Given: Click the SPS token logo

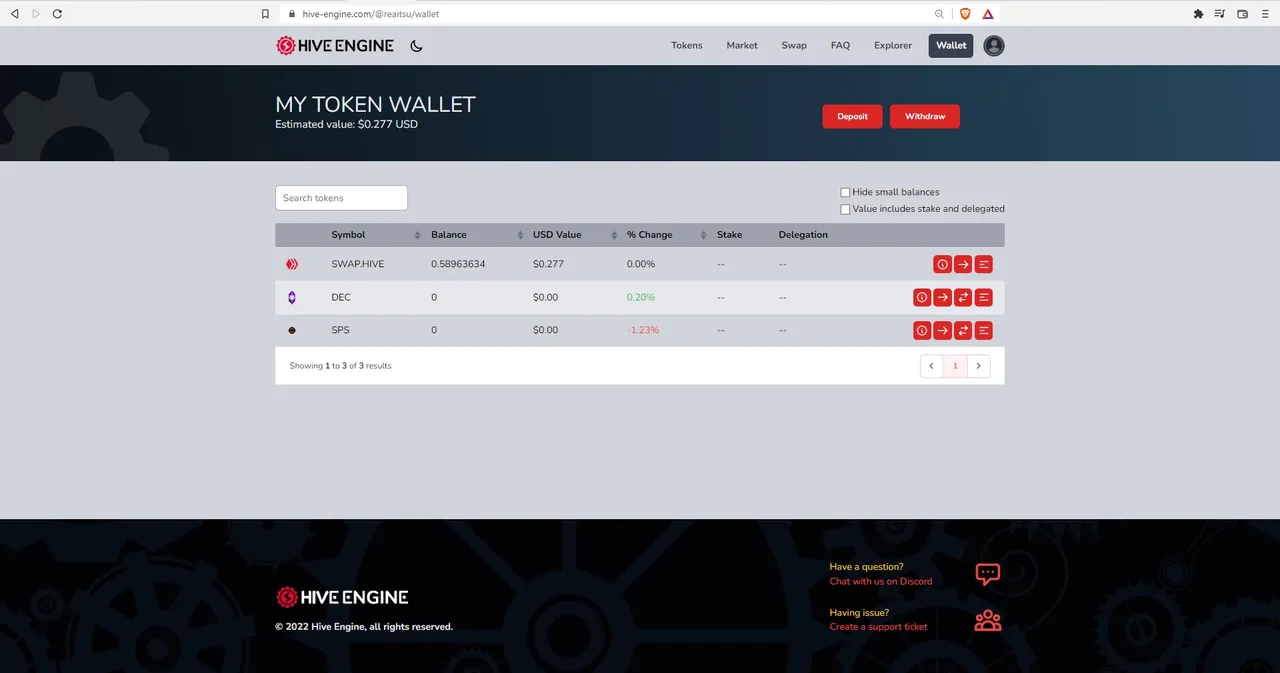Looking at the screenshot, I should 292,330.
